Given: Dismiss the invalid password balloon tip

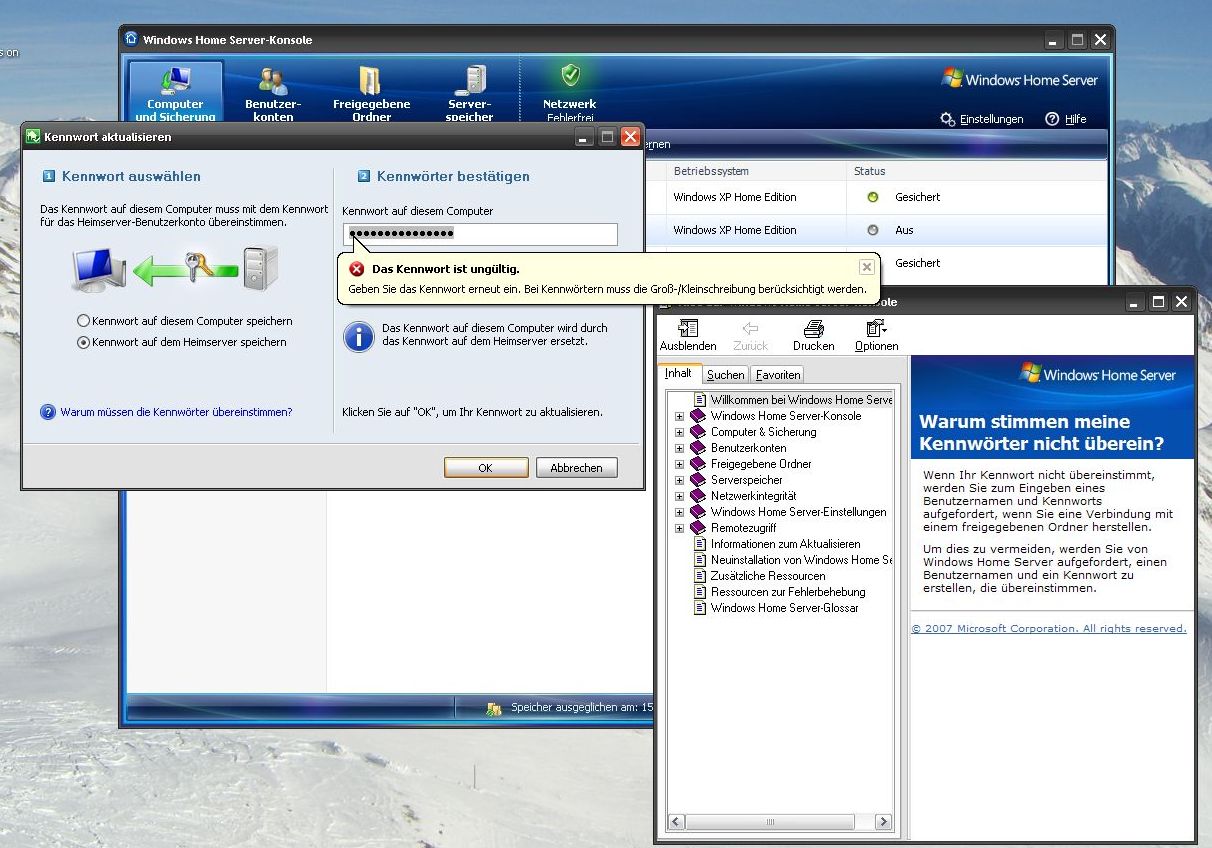Looking at the screenshot, I should coord(867,267).
